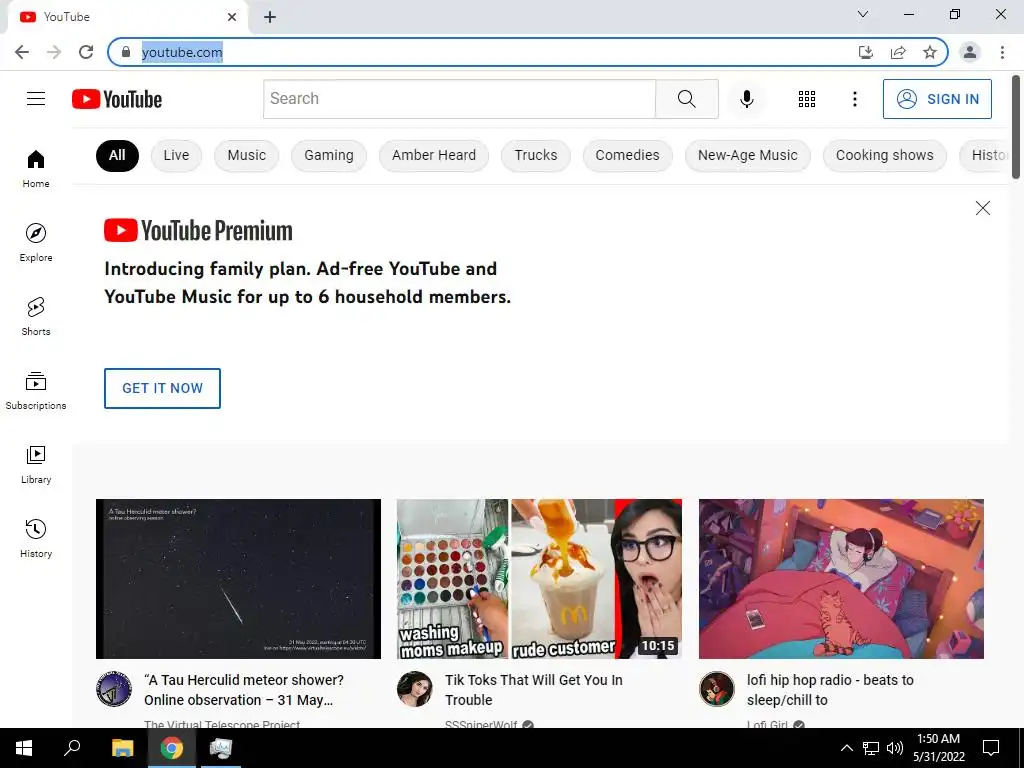Dismiss the YouTube Premium banner
The height and width of the screenshot is (768, 1024).
(x=982, y=208)
